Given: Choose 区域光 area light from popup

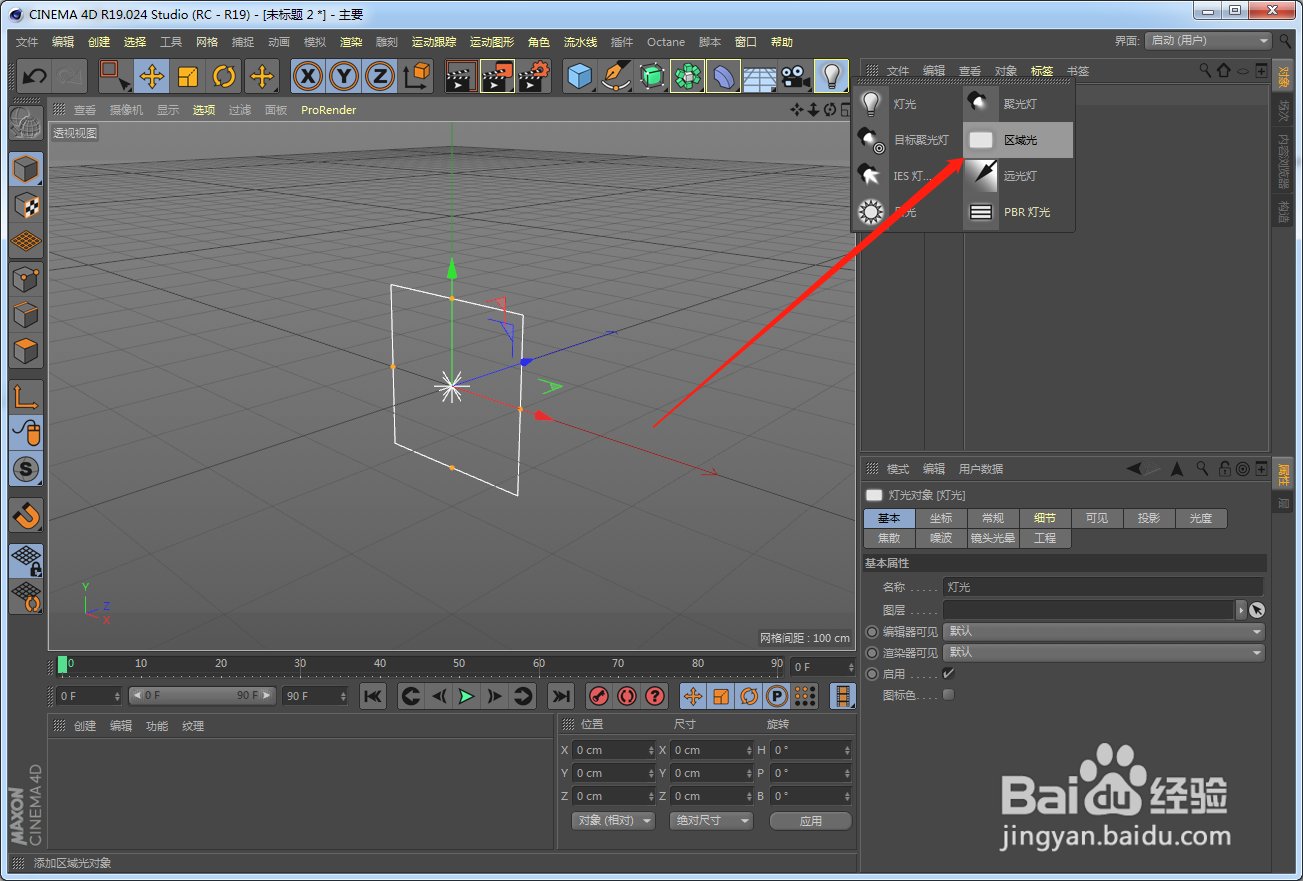Looking at the screenshot, I should (1018, 140).
